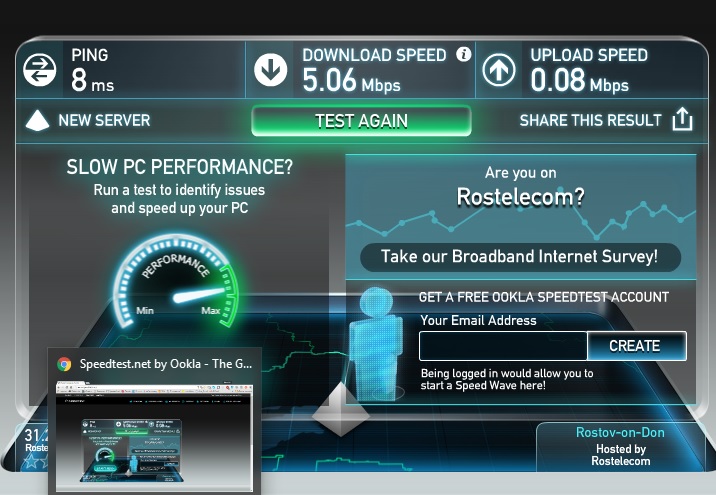Click the ping arrows icon

pyautogui.click(x=40, y=70)
